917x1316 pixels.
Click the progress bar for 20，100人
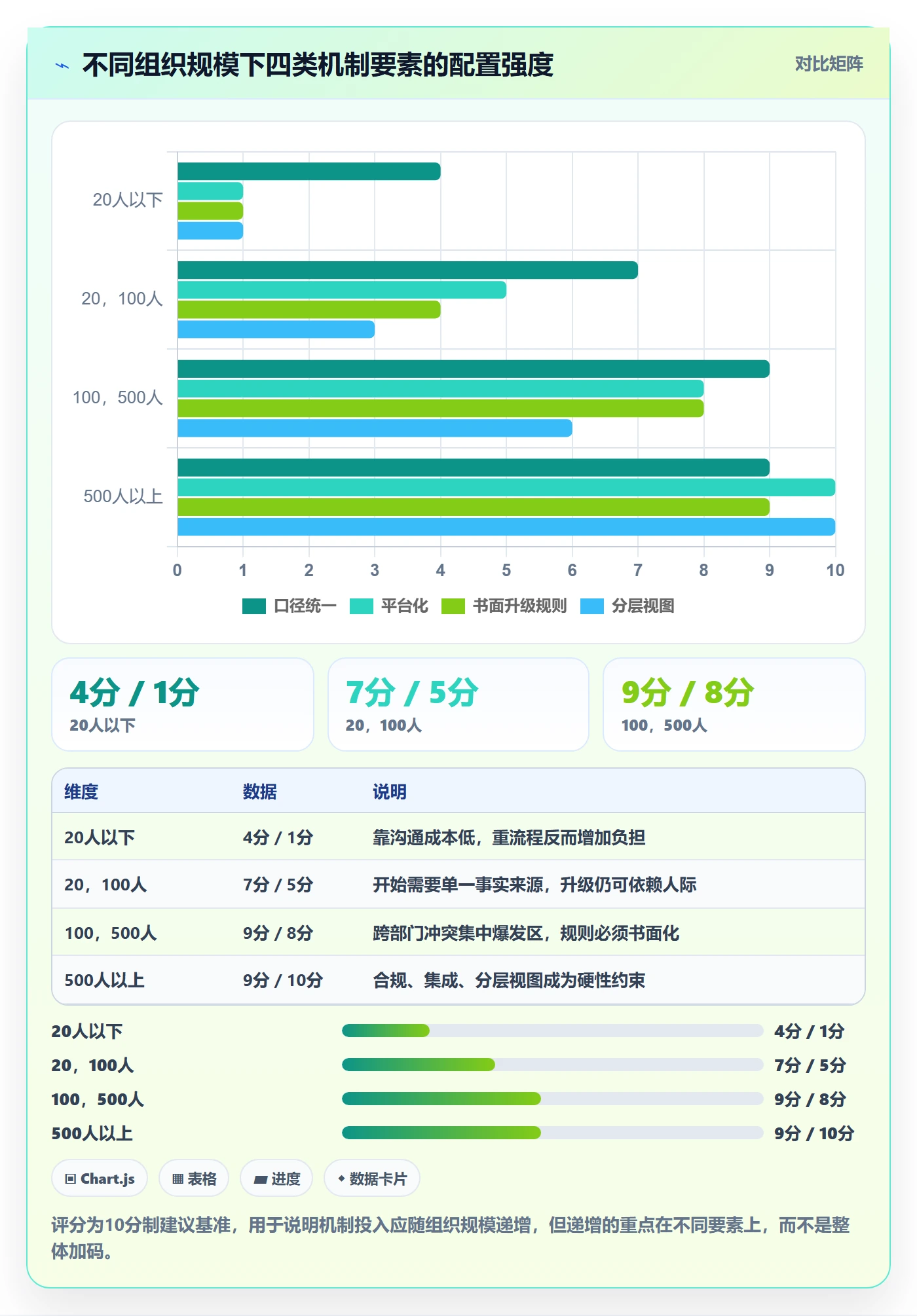point(552,1065)
